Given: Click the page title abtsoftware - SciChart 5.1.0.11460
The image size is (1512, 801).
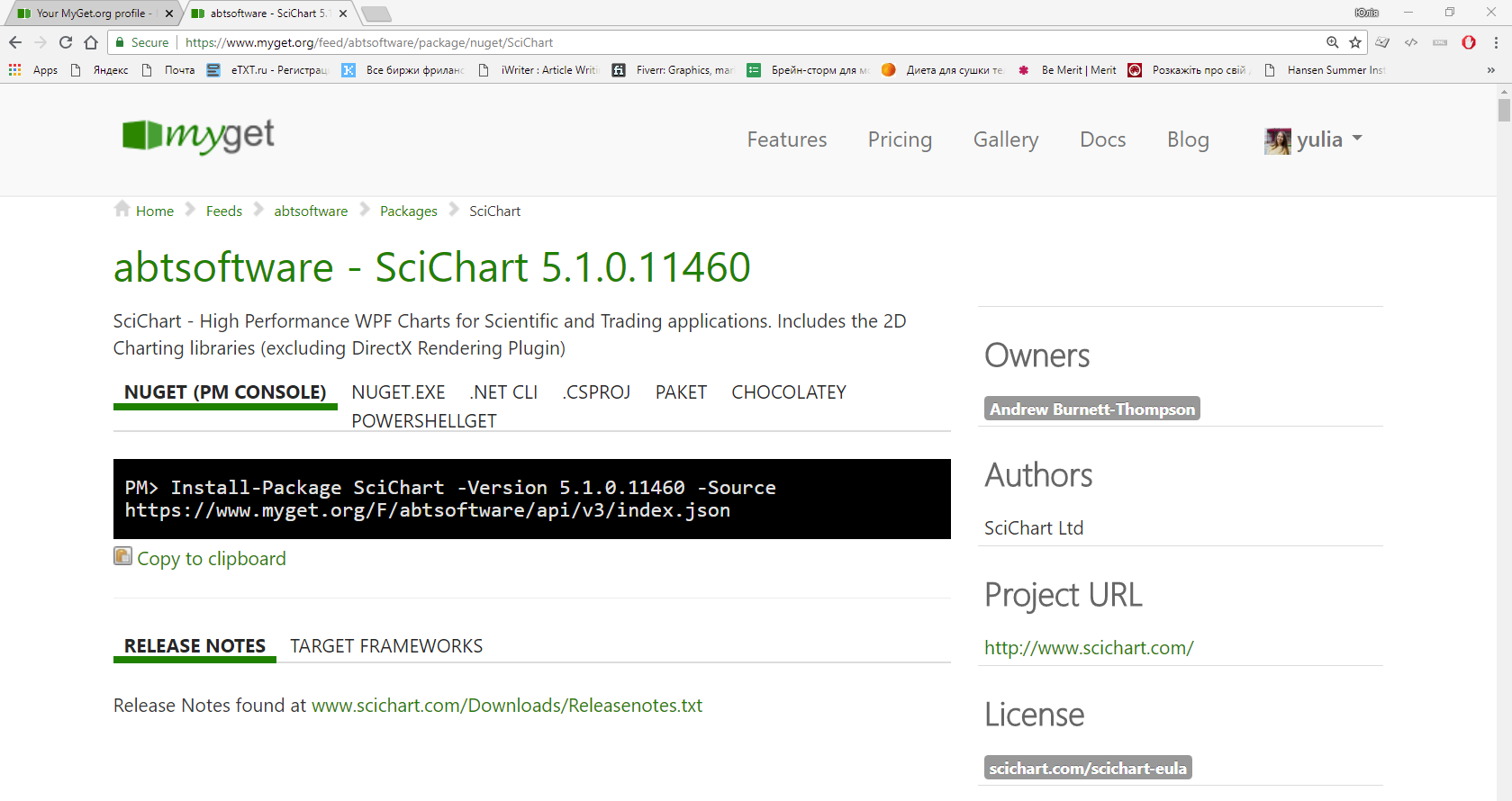Looking at the screenshot, I should click(x=432, y=267).
